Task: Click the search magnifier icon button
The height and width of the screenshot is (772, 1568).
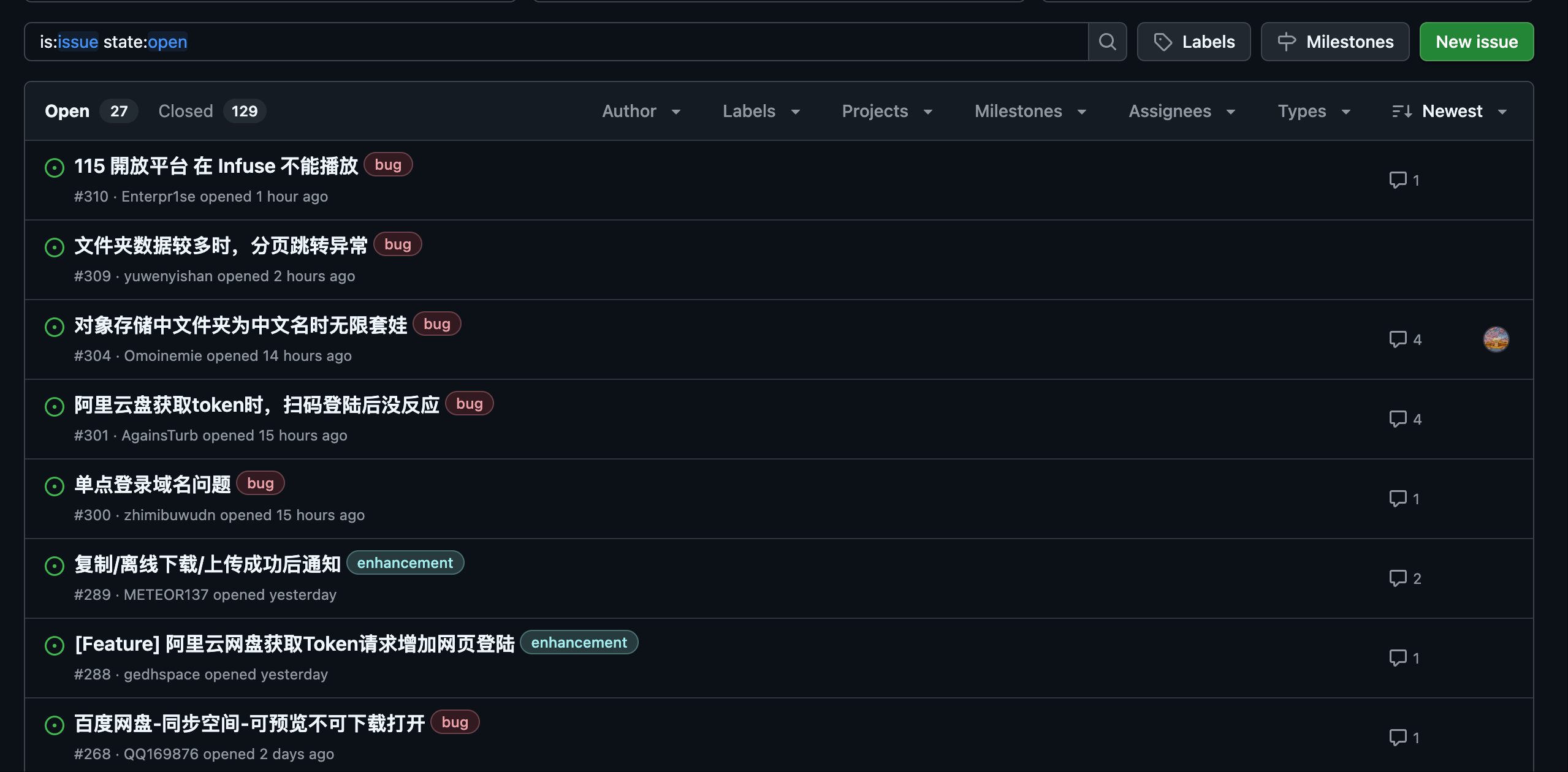Action: (1107, 42)
